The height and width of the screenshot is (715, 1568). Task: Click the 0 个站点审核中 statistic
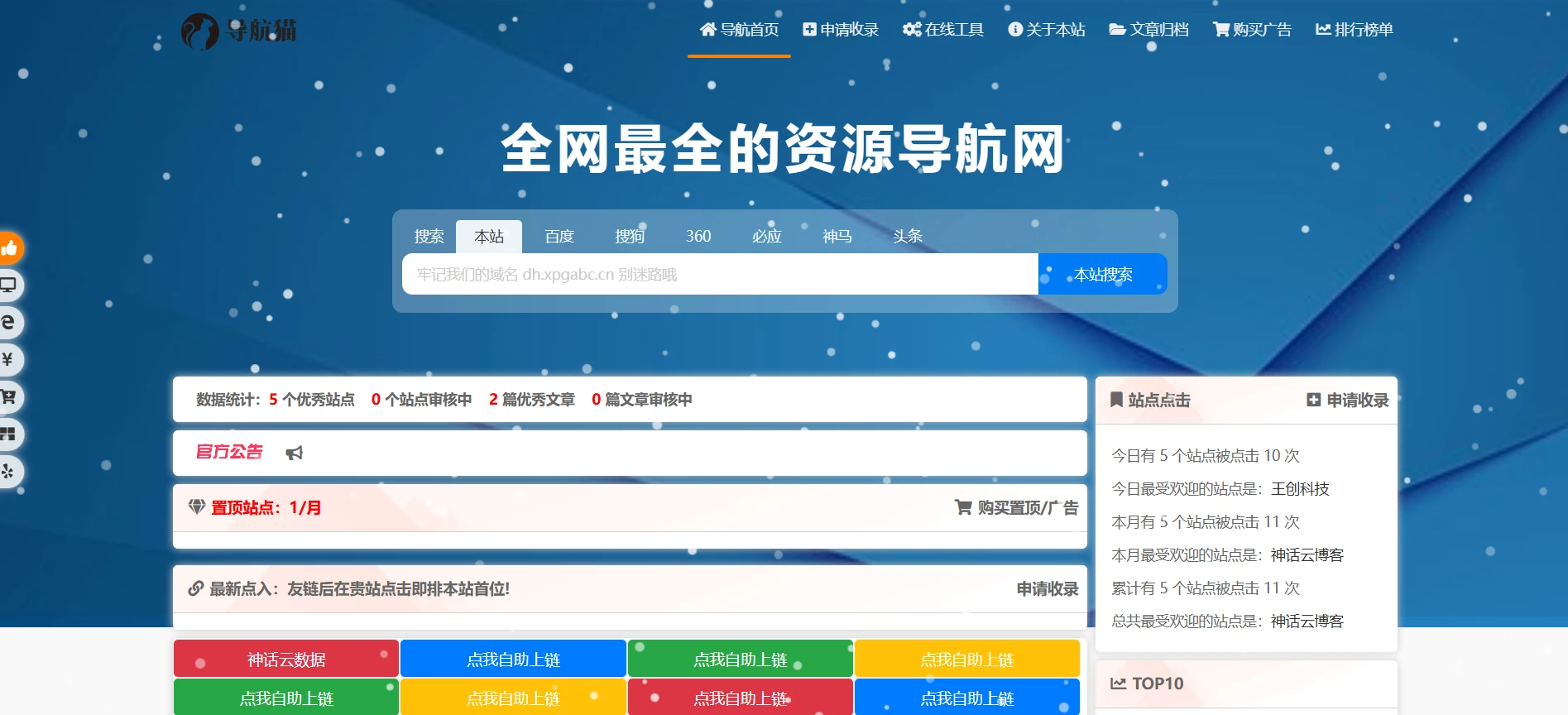coord(422,400)
